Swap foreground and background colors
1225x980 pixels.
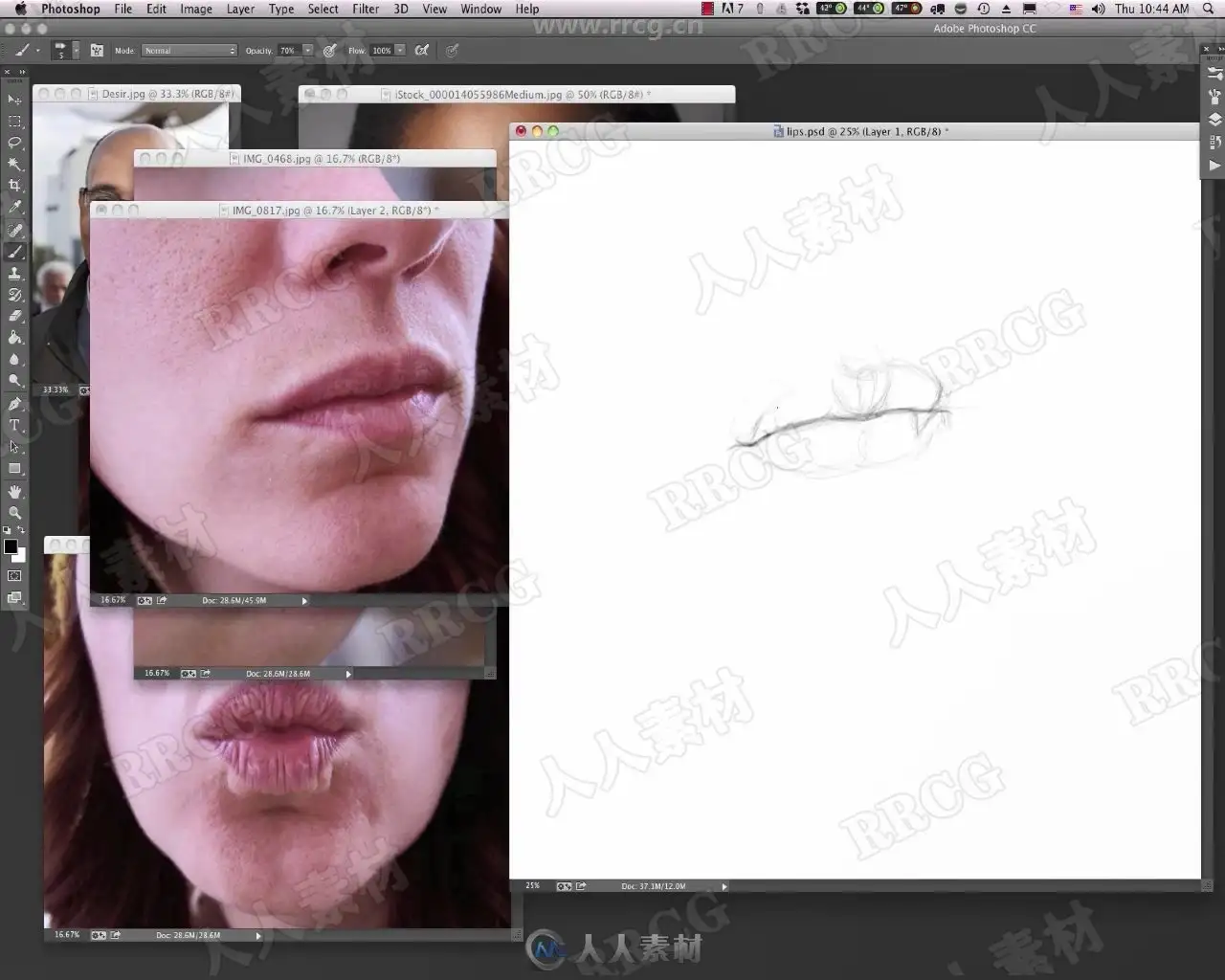[x=21, y=530]
